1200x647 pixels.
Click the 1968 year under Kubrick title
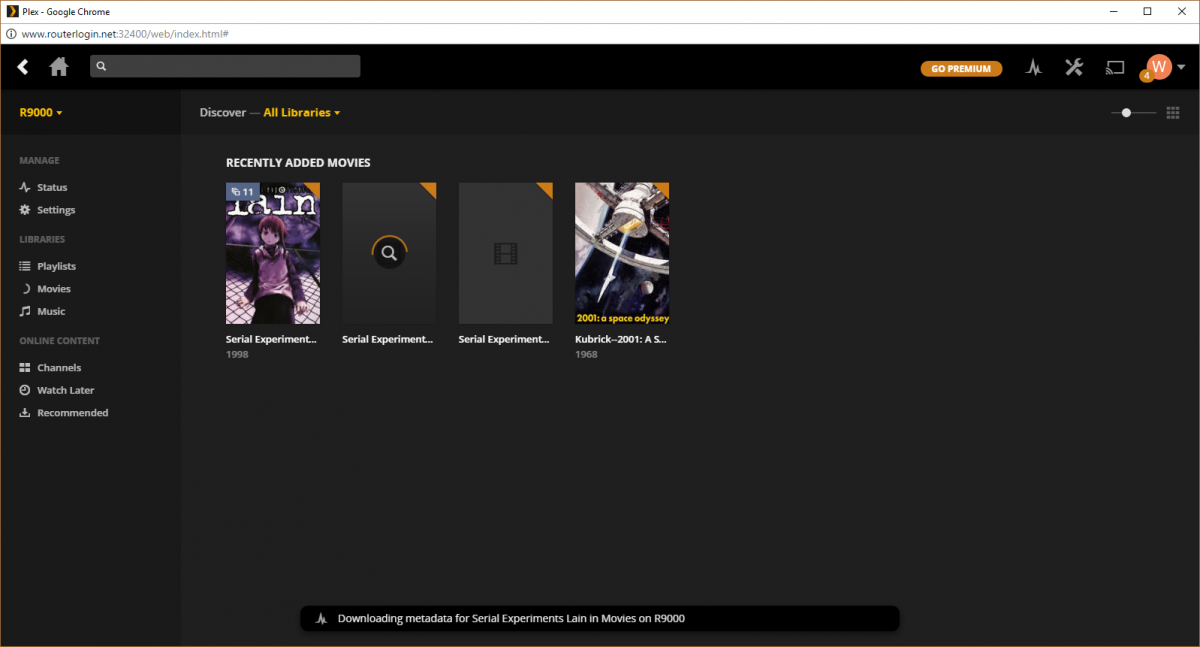[586, 355]
